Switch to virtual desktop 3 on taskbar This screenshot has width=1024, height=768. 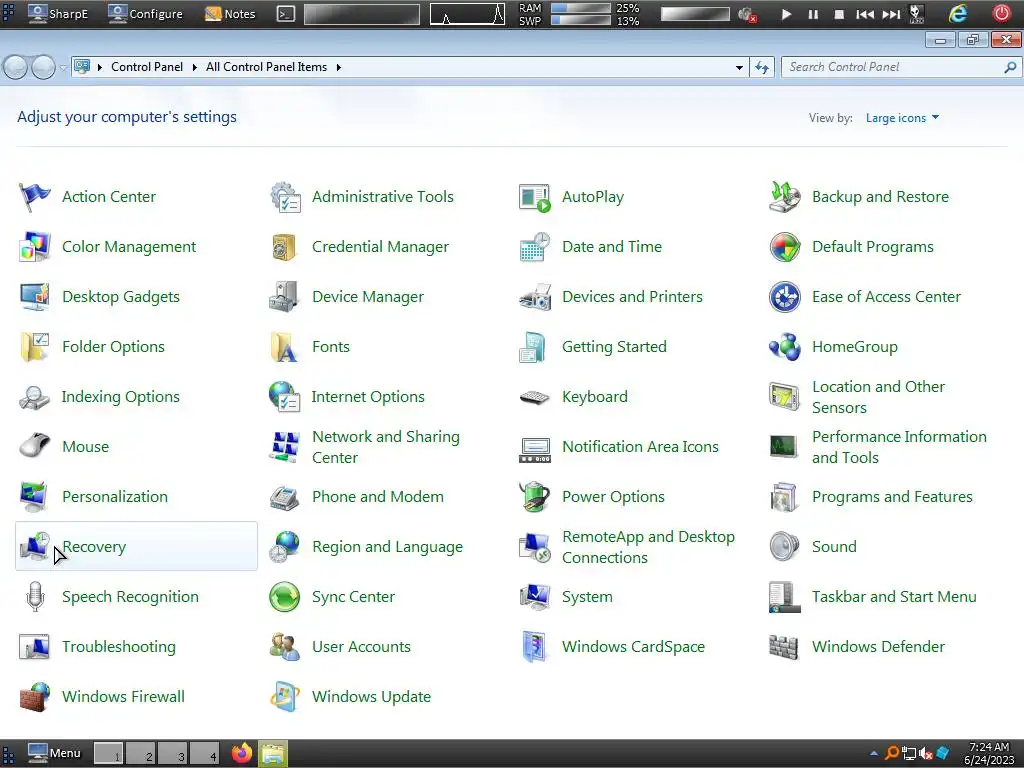pos(173,754)
